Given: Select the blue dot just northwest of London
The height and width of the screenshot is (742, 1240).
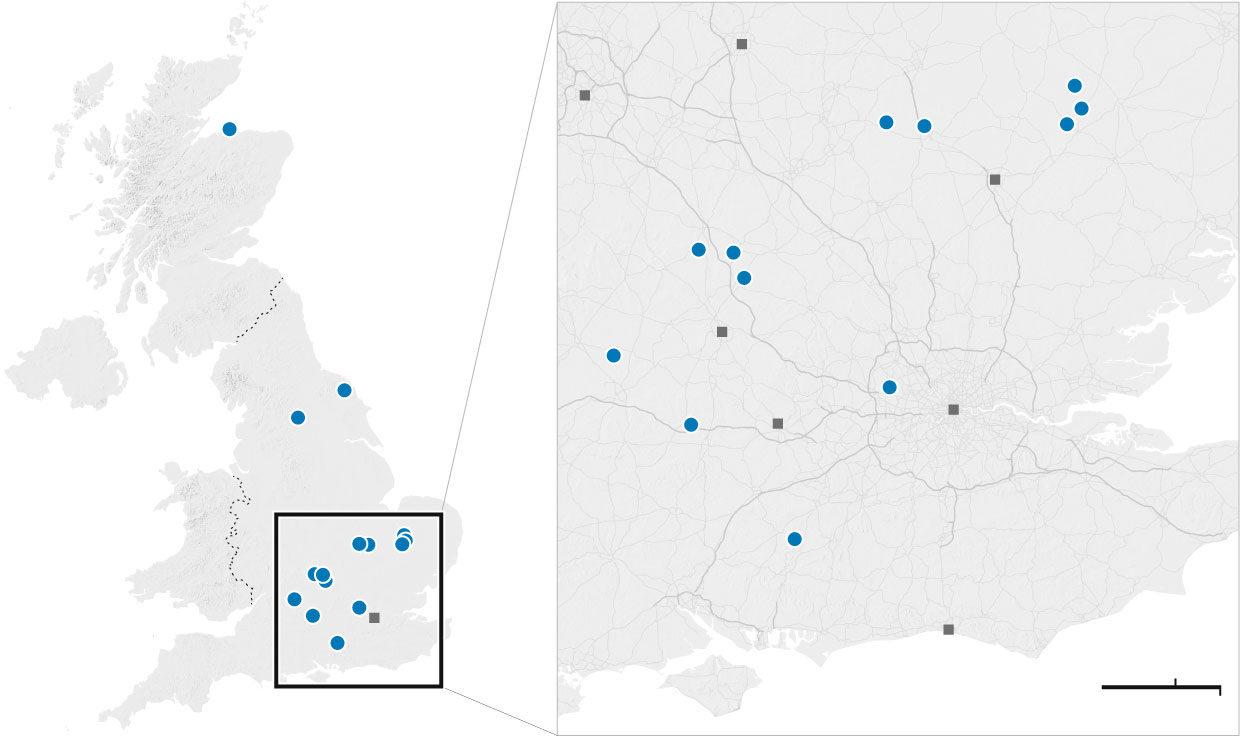Looking at the screenshot, I should coord(889,387).
